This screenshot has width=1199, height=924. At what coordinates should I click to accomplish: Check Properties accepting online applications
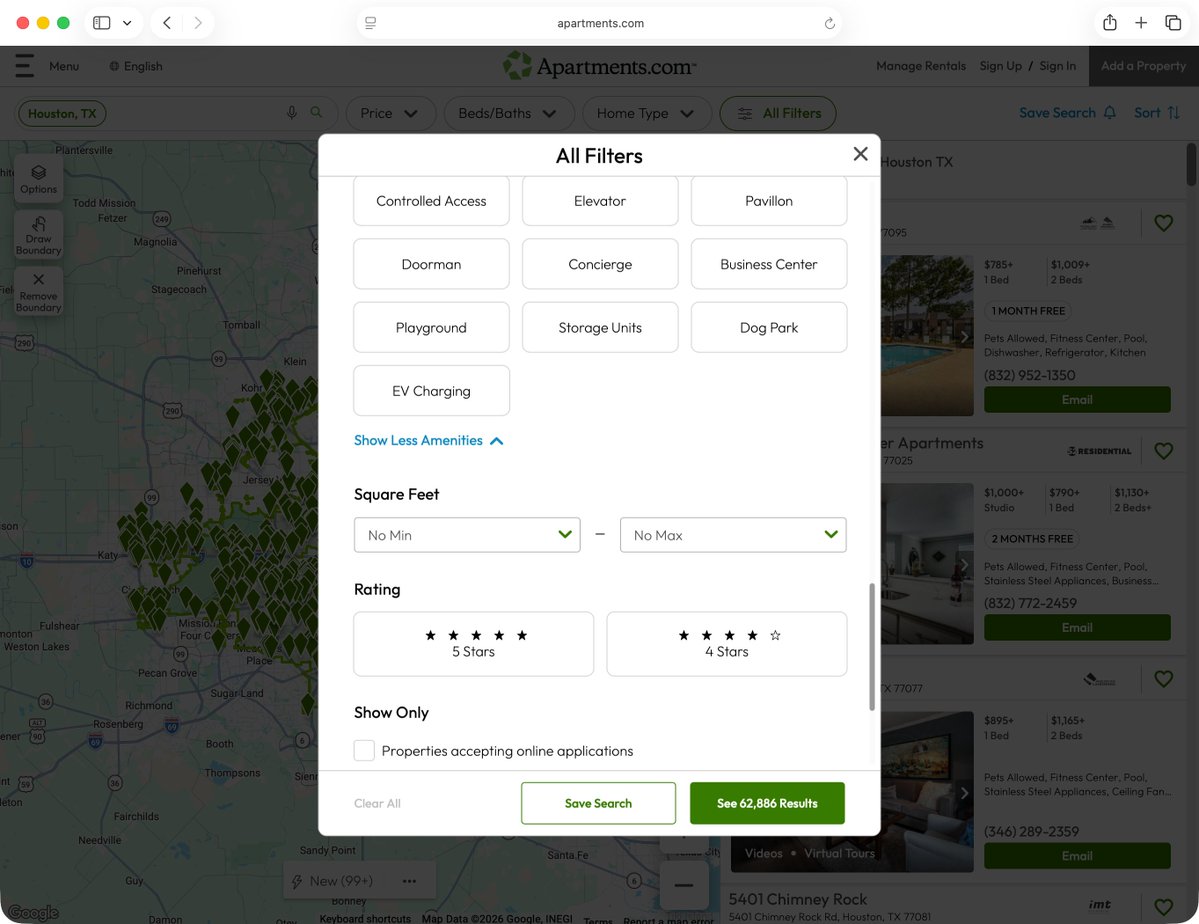coord(364,750)
